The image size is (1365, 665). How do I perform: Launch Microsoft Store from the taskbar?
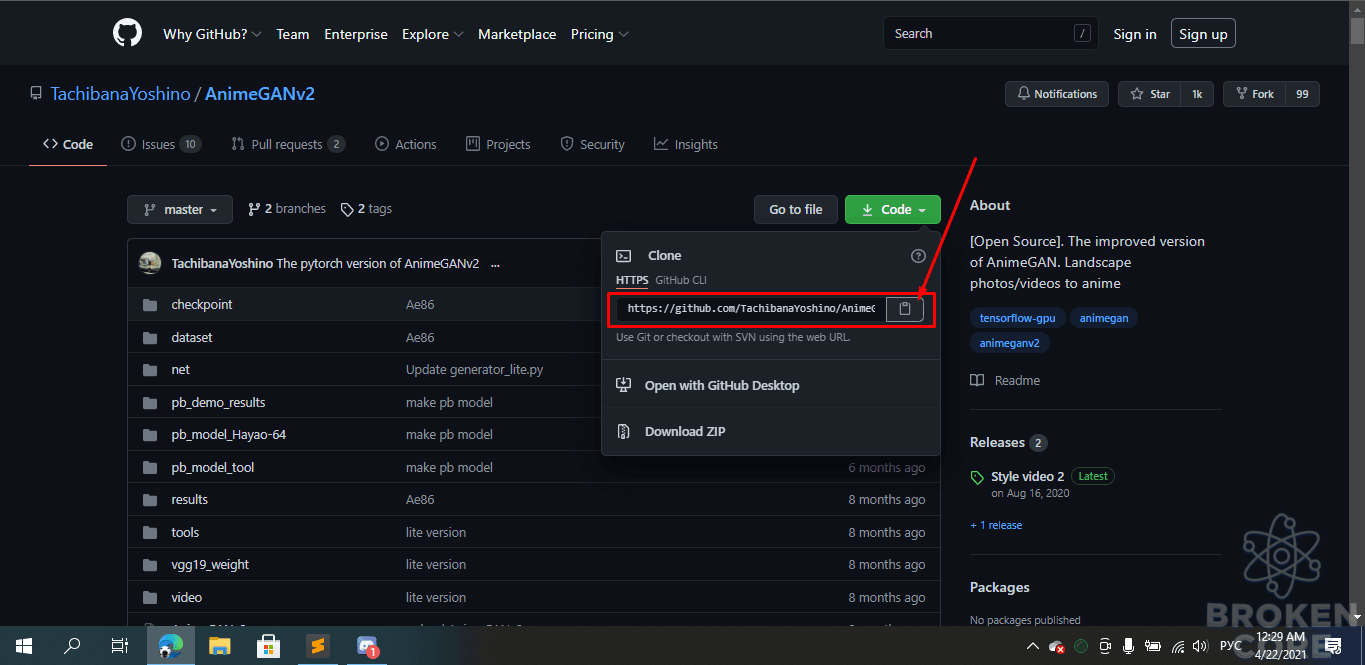point(268,646)
